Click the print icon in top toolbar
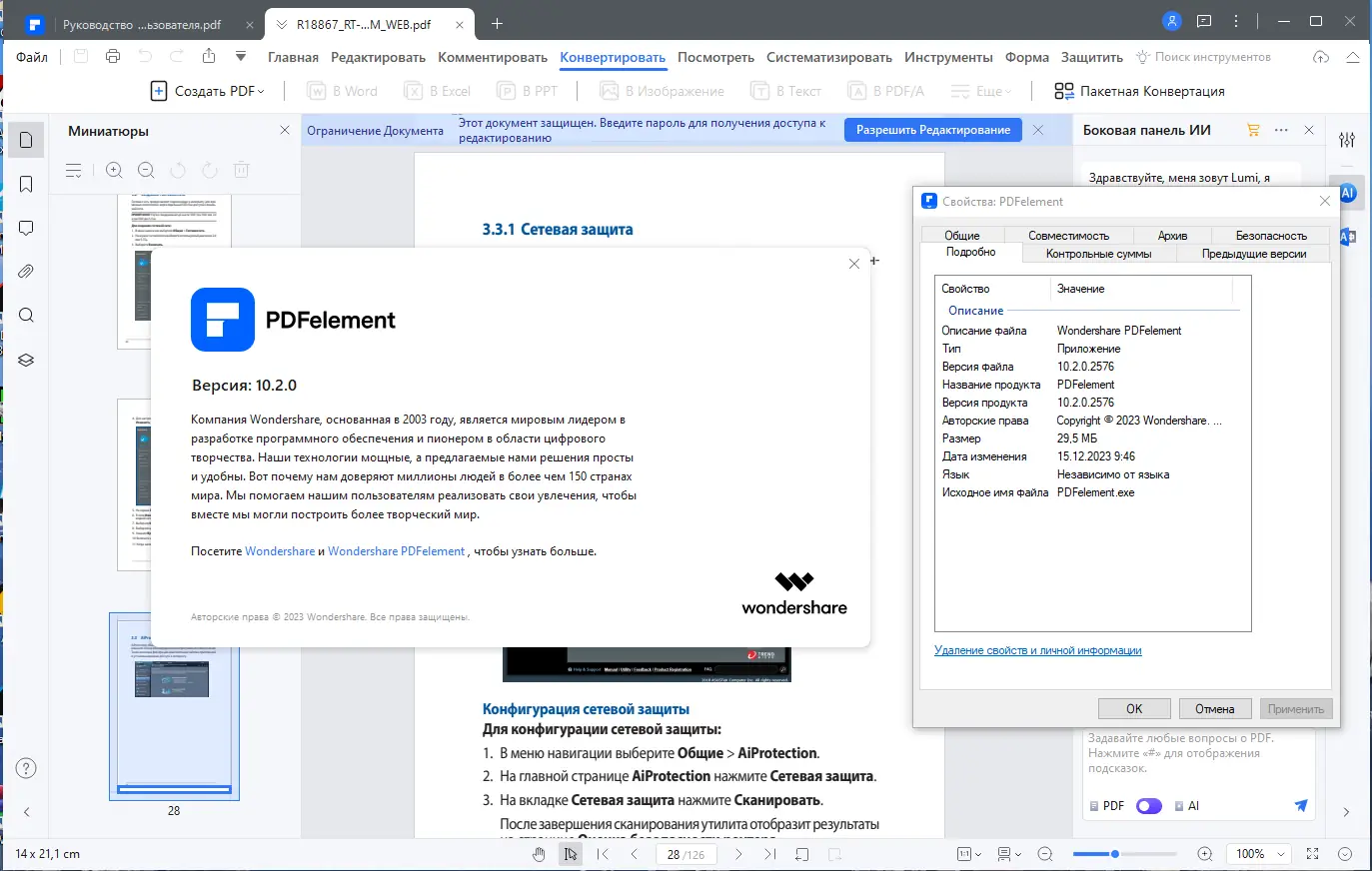The width and height of the screenshot is (1372, 871). pyautogui.click(x=113, y=57)
